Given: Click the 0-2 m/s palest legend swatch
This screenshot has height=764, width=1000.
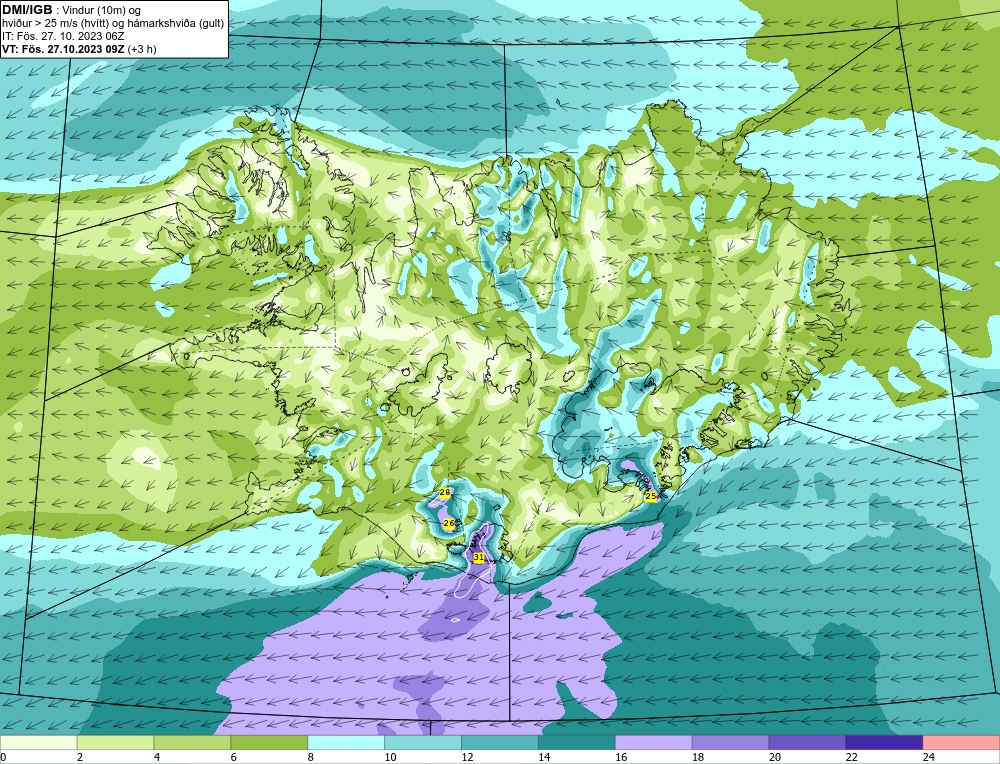Looking at the screenshot, I should pos(38,743).
